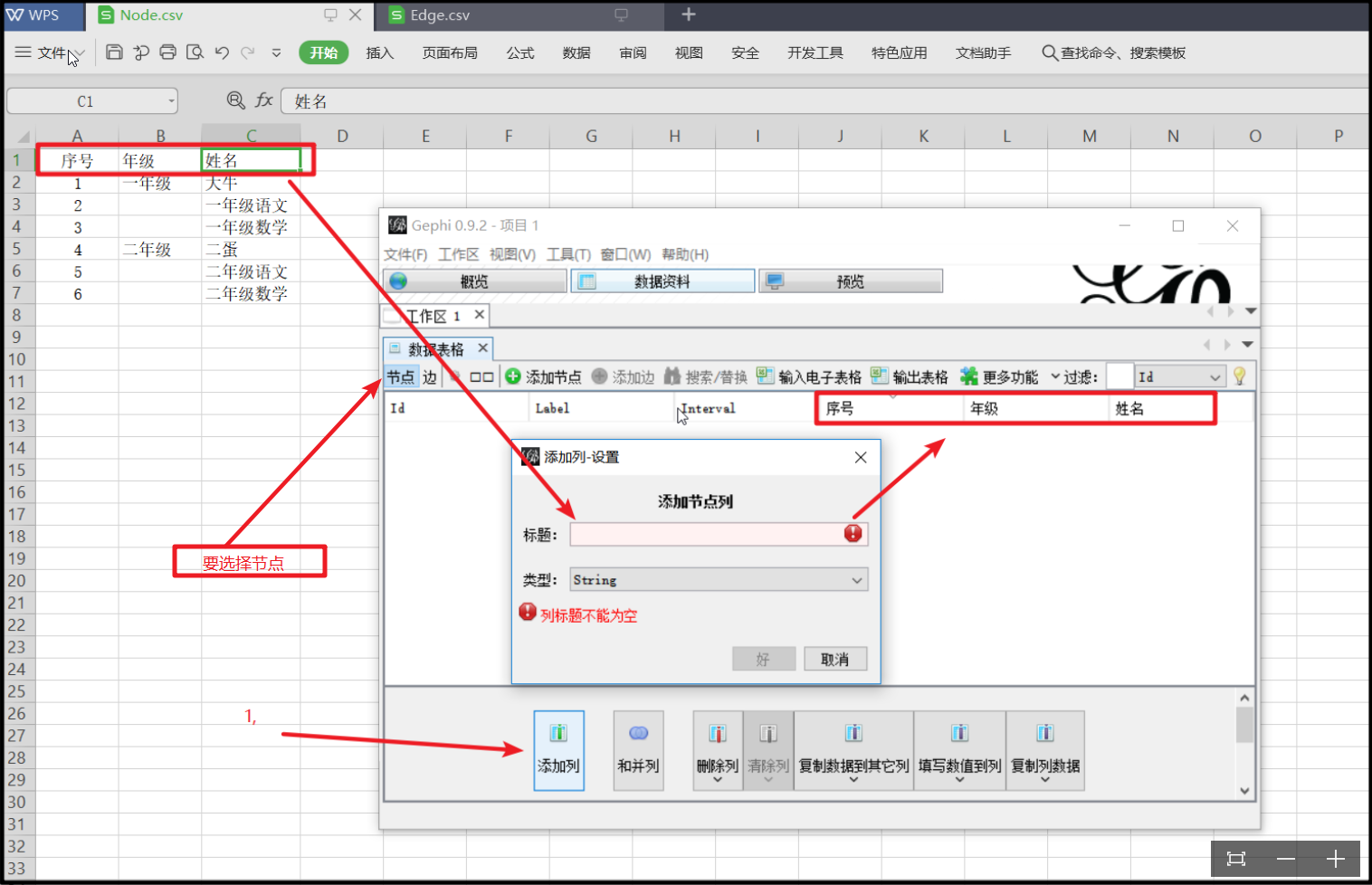Click the 删除列 delete column icon

tap(718, 750)
